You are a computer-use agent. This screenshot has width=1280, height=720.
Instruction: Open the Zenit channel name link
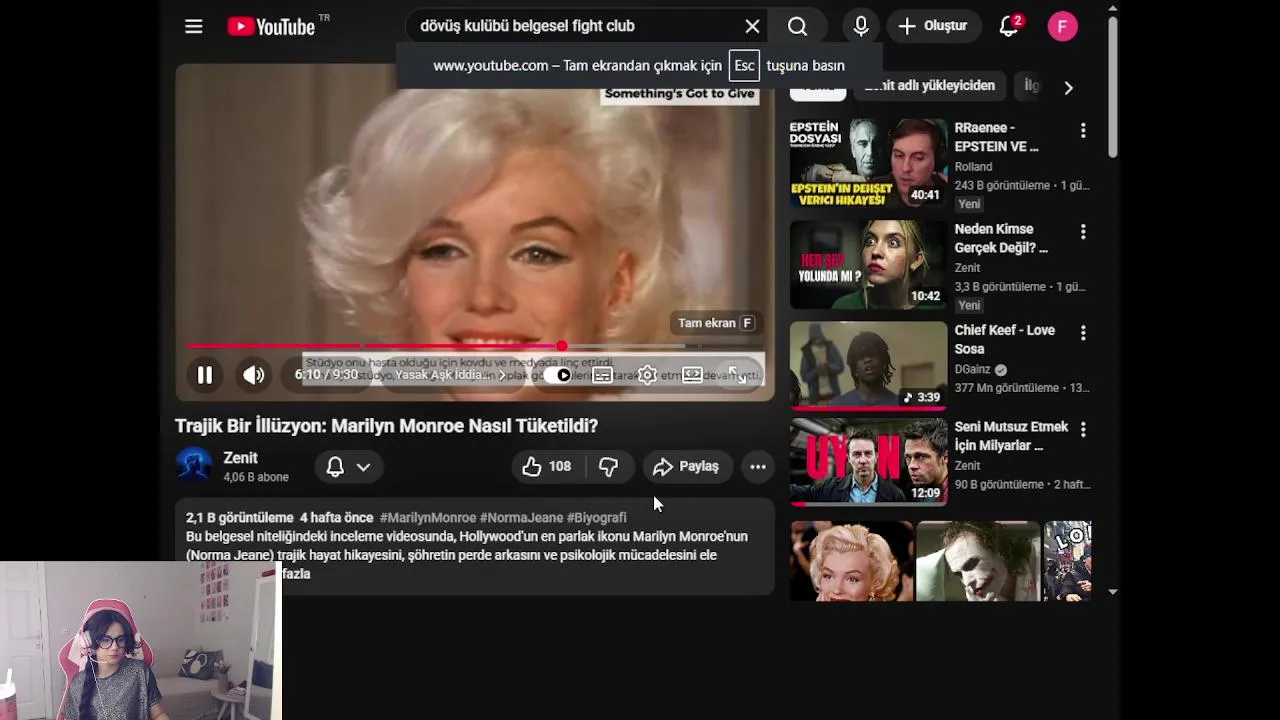(241, 458)
